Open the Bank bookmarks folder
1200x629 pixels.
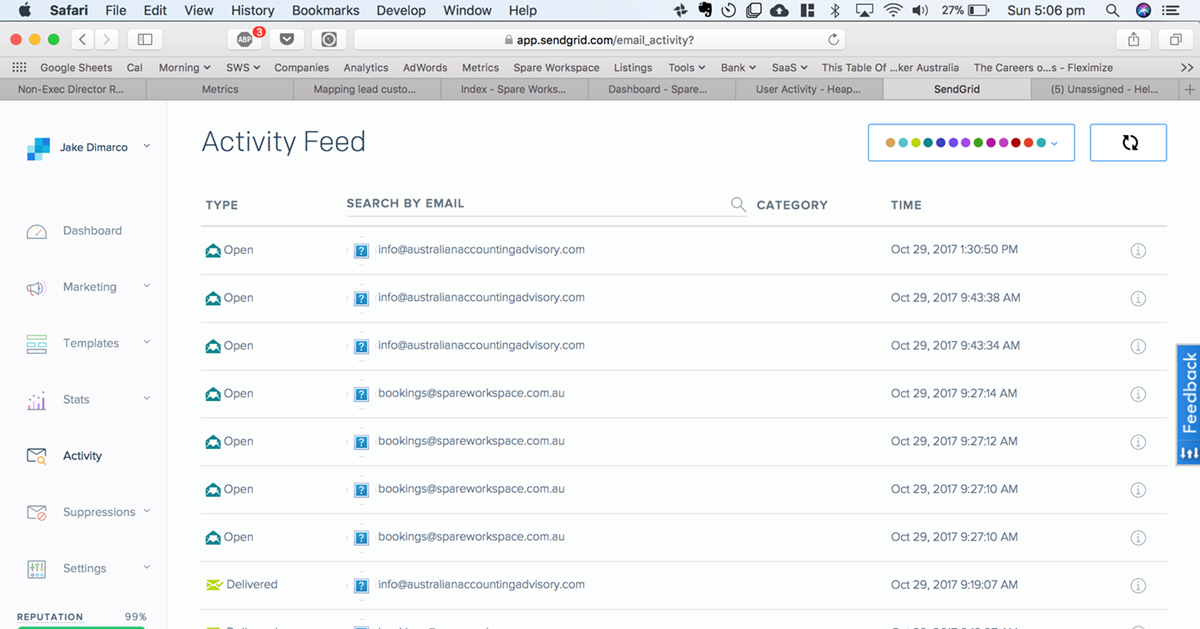[739, 68]
